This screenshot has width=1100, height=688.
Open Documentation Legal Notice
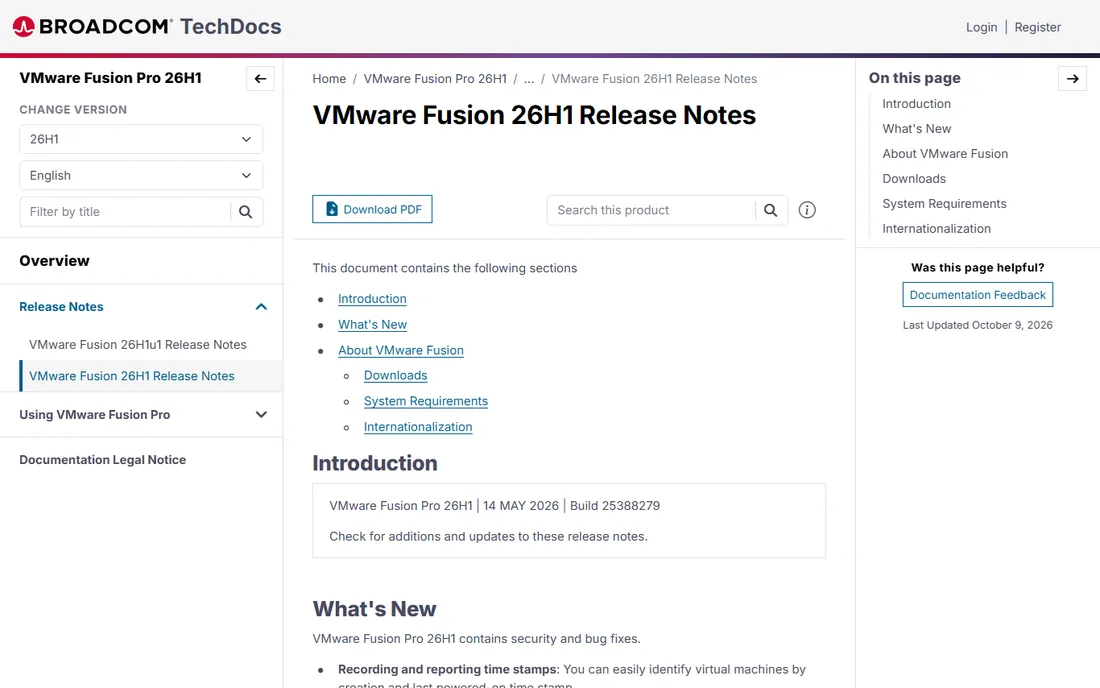[x=102, y=460]
